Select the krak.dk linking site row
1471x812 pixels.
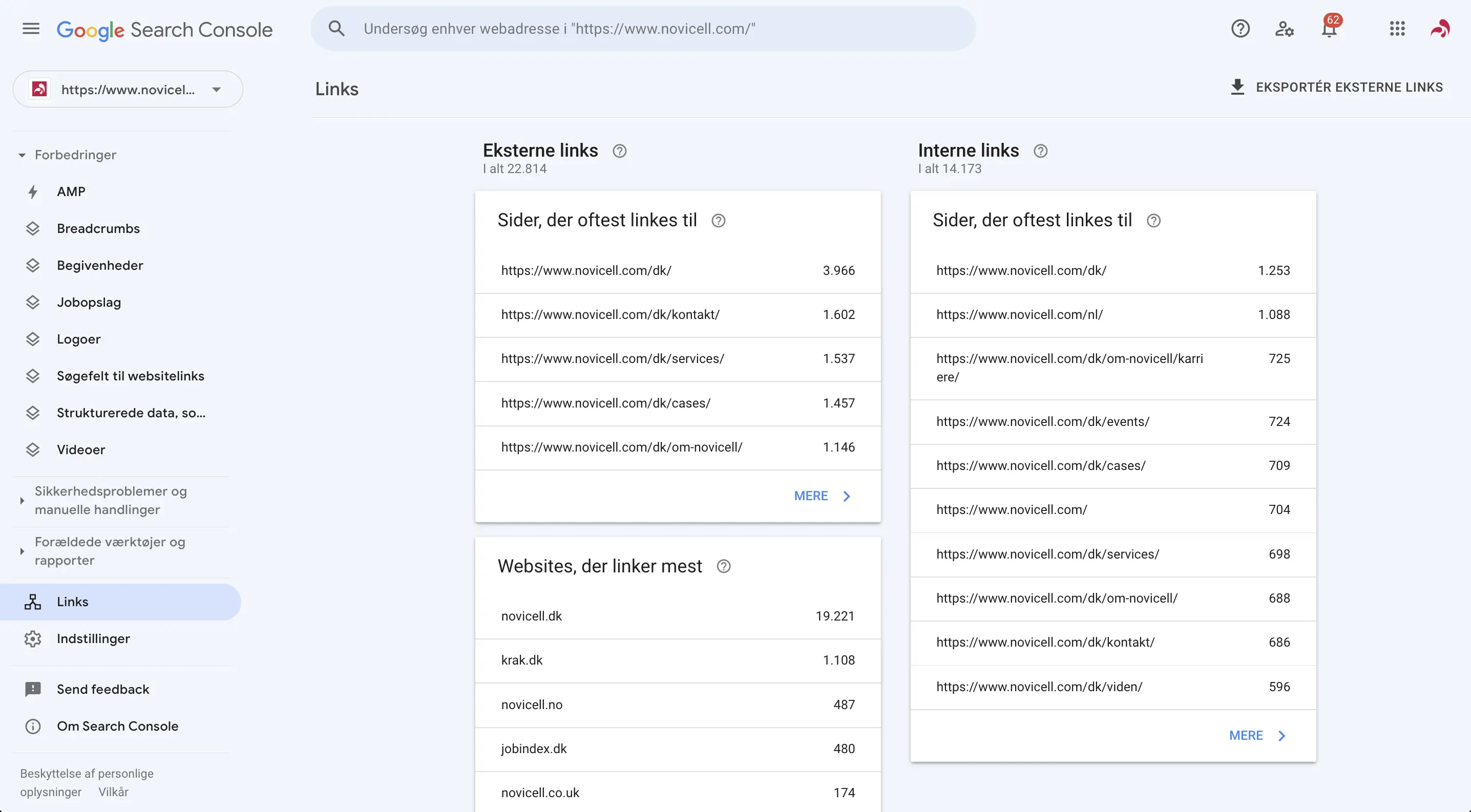[678, 660]
